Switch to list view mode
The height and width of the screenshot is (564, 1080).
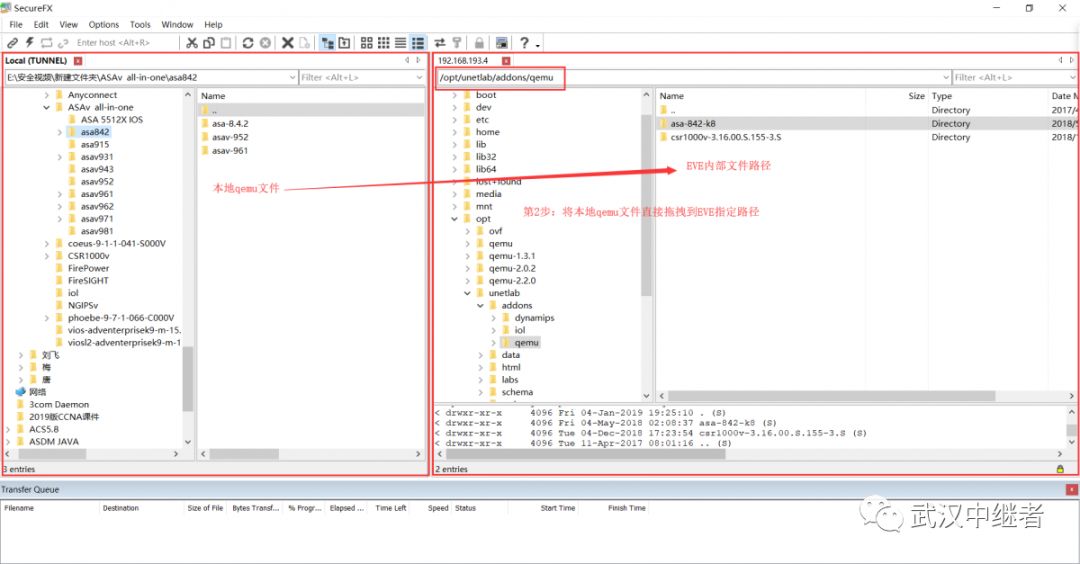(400, 43)
